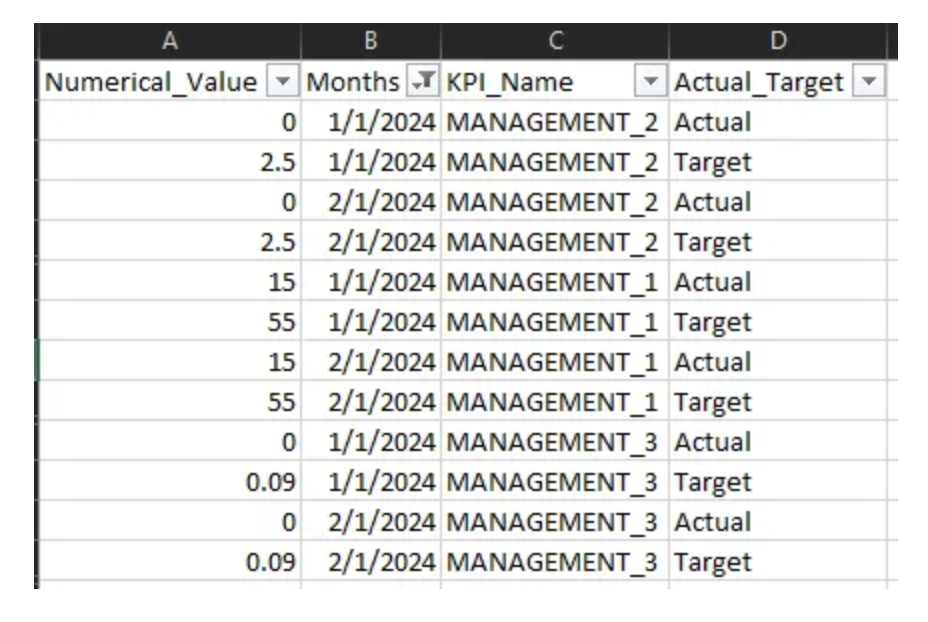Screen dimensions: 928x622
Task: Open the Numerical_Value filter dropdown
Action: coord(285,82)
